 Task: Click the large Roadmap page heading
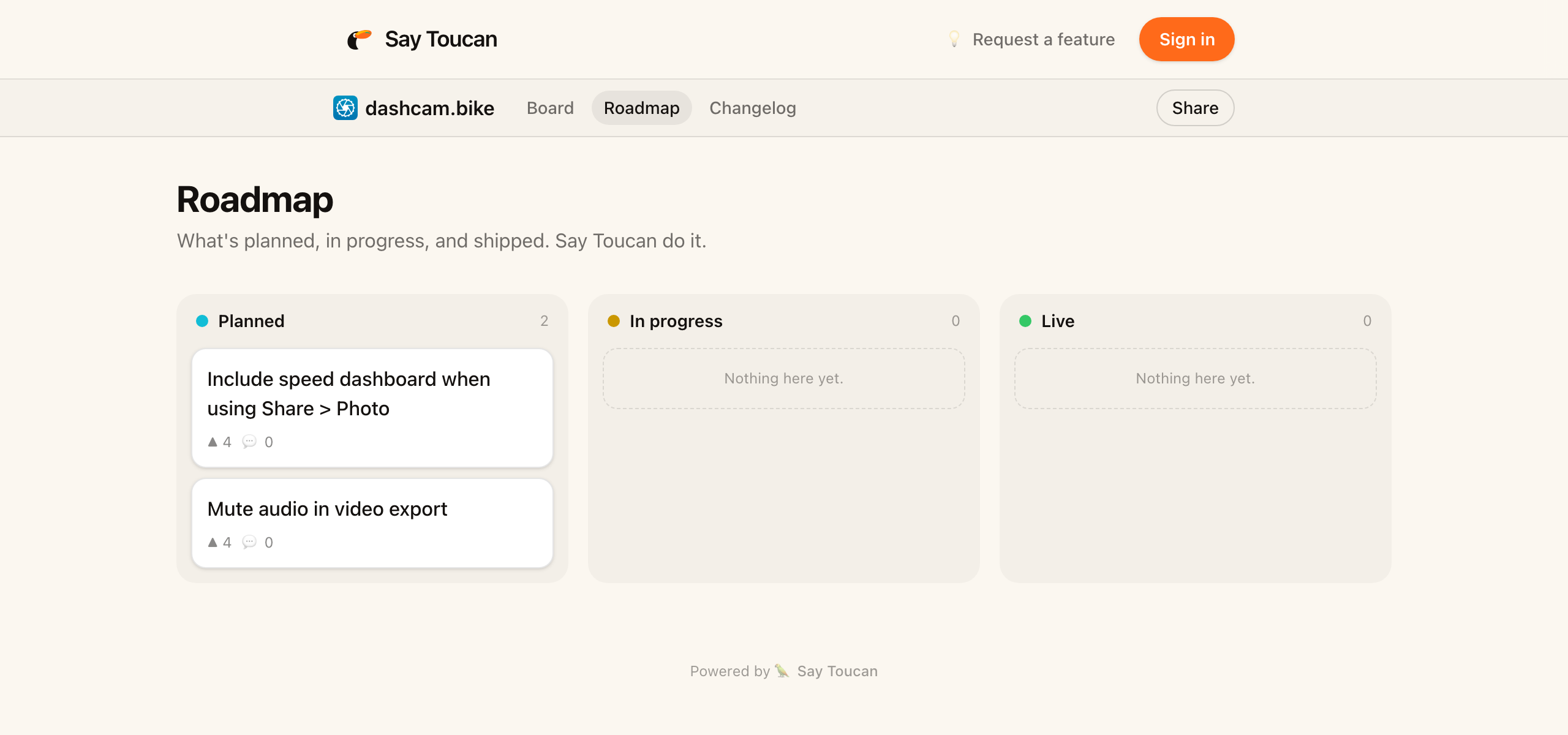coord(255,200)
